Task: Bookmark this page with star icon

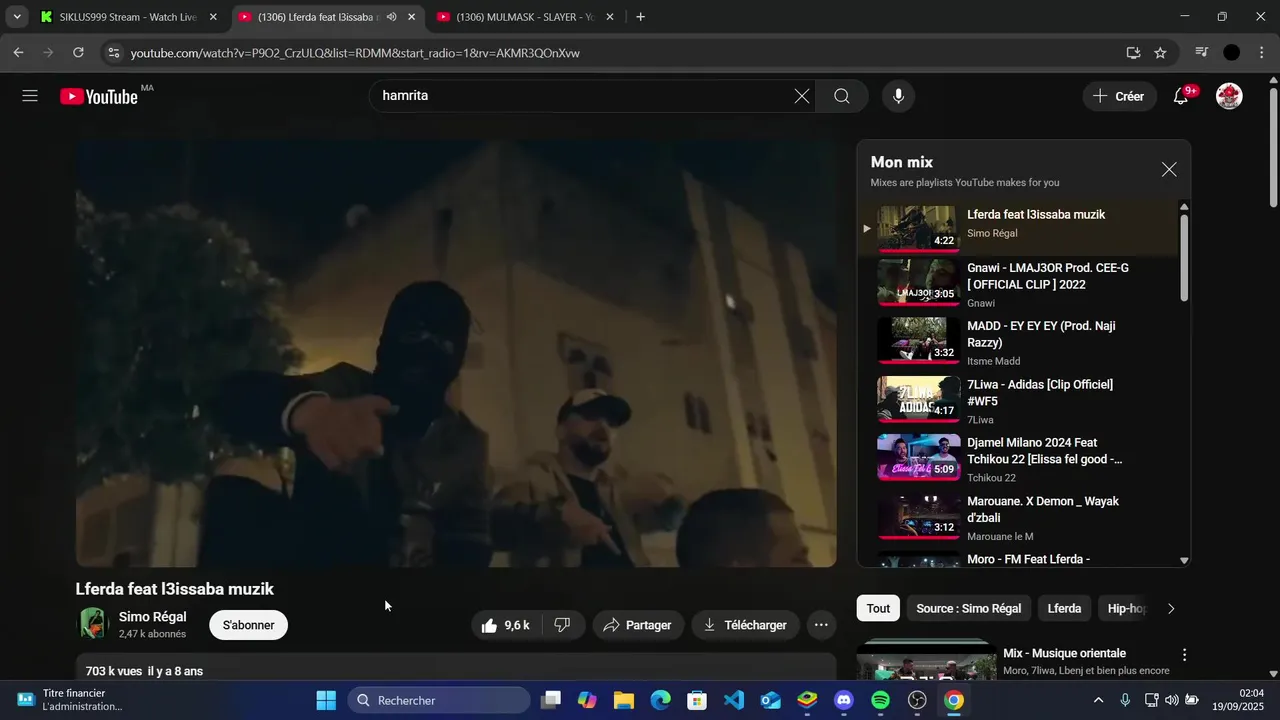Action: pos(1160,53)
